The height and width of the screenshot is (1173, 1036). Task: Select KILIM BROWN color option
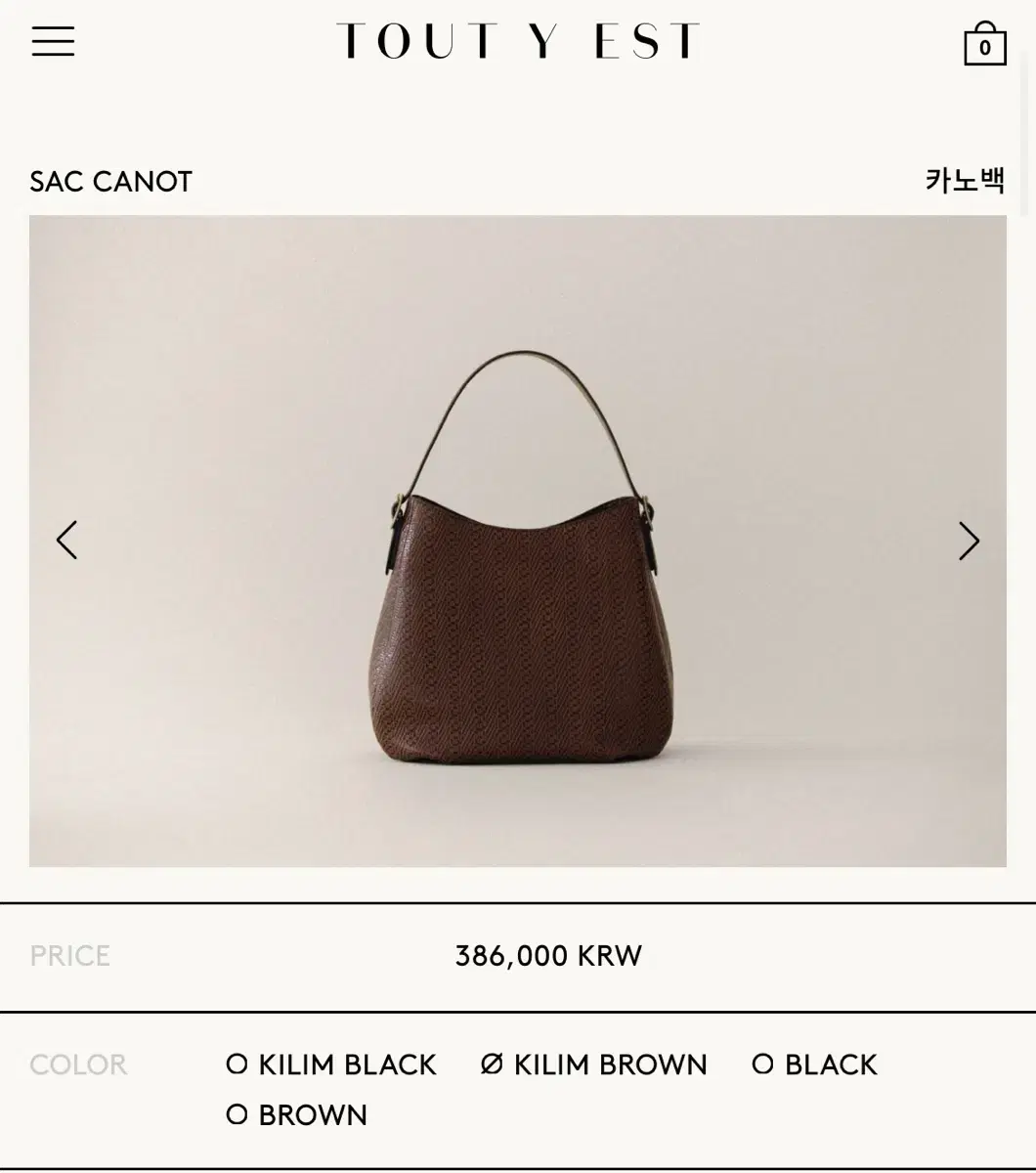click(594, 1064)
